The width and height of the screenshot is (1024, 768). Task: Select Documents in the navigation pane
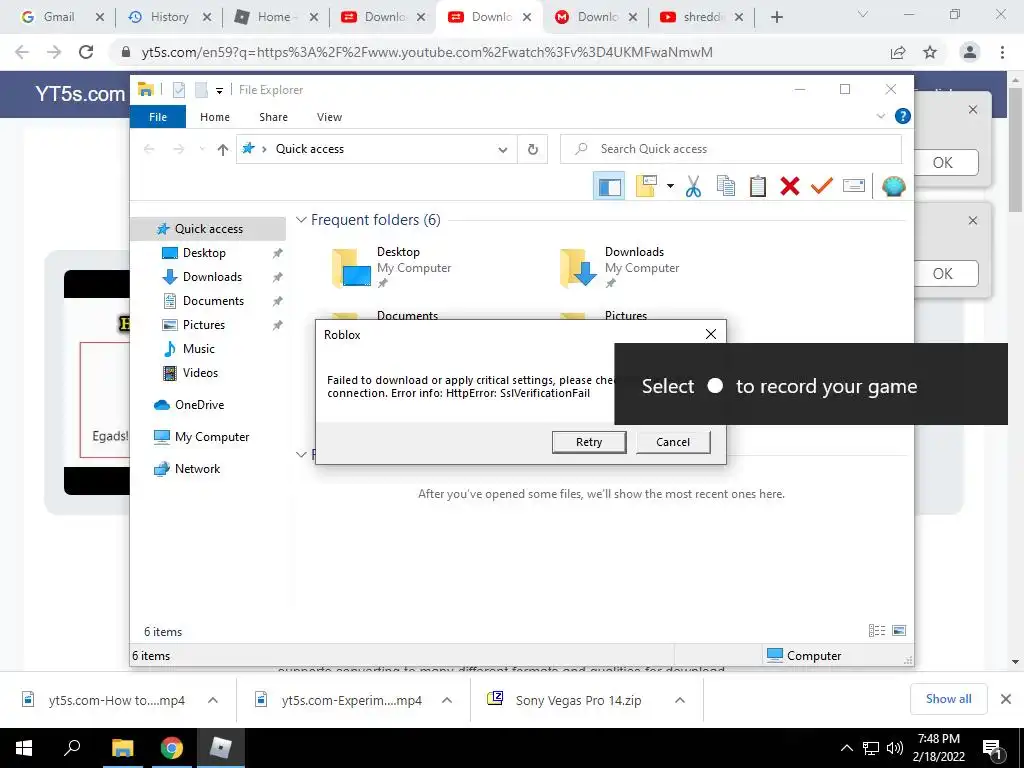tap(213, 301)
